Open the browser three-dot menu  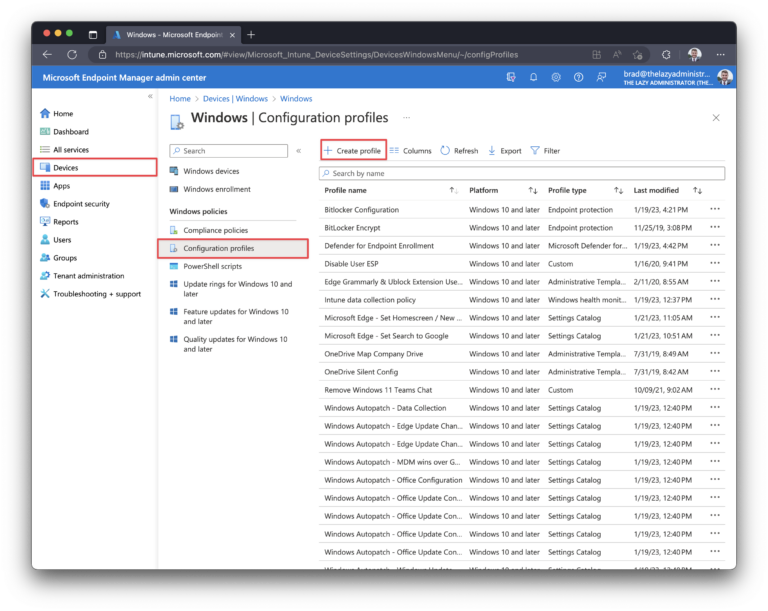720,54
